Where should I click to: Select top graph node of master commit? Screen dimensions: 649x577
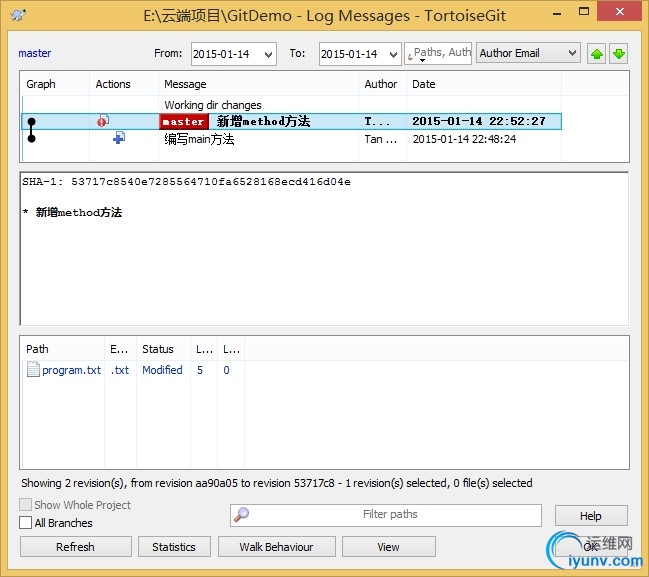[31, 121]
